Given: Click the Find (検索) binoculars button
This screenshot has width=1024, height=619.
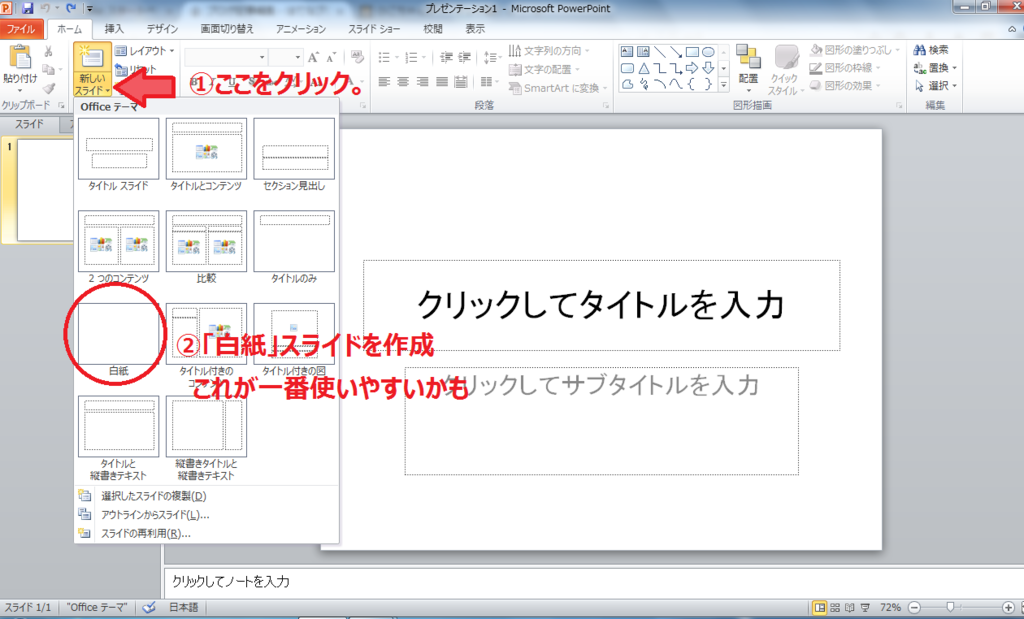Looking at the screenshot, I should pos(931,50).
